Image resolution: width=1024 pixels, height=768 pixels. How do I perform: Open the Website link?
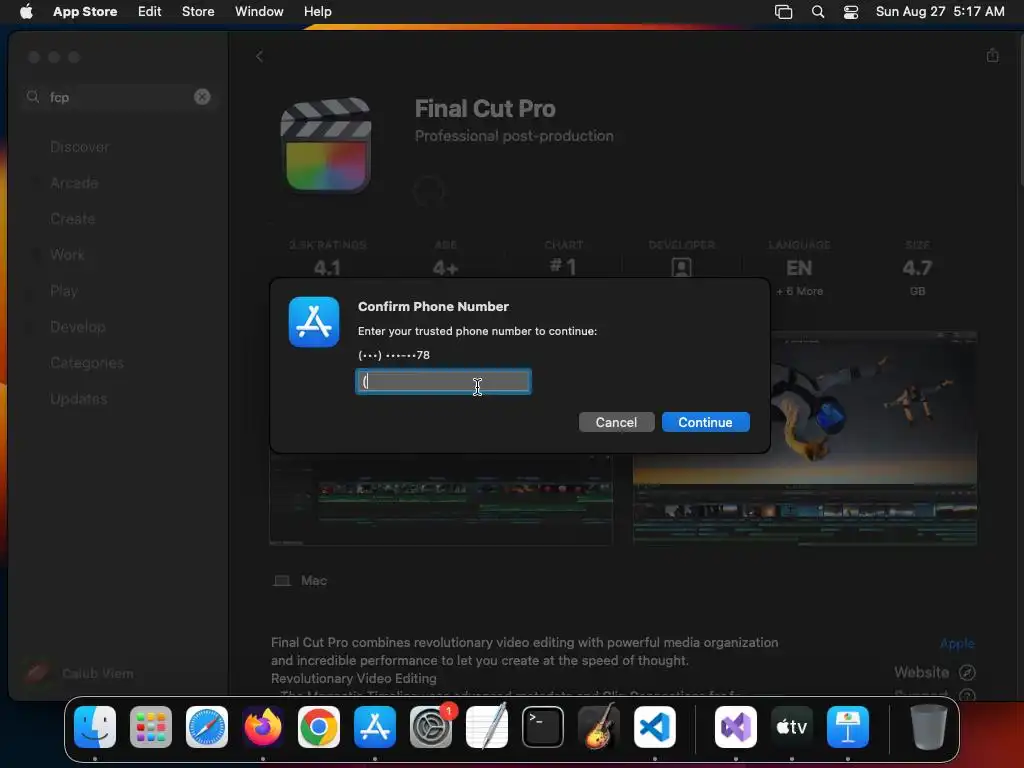pos(935,672)
